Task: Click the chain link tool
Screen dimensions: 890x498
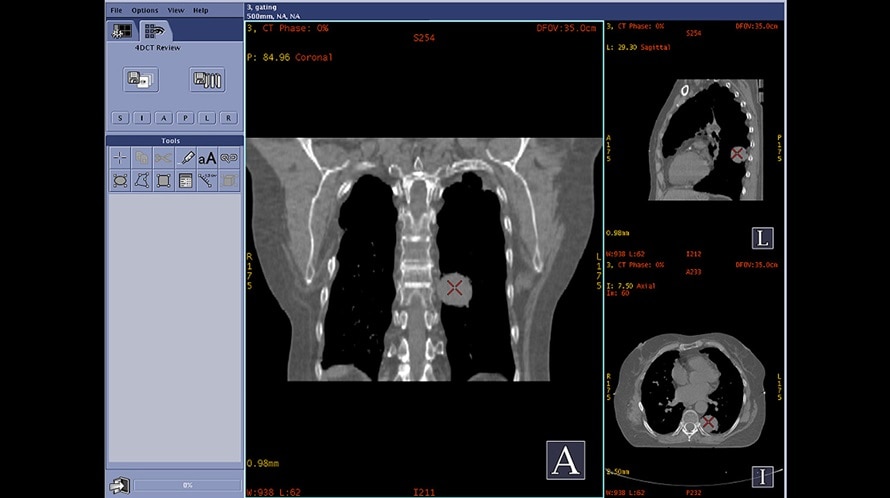Action: point(229,158)
